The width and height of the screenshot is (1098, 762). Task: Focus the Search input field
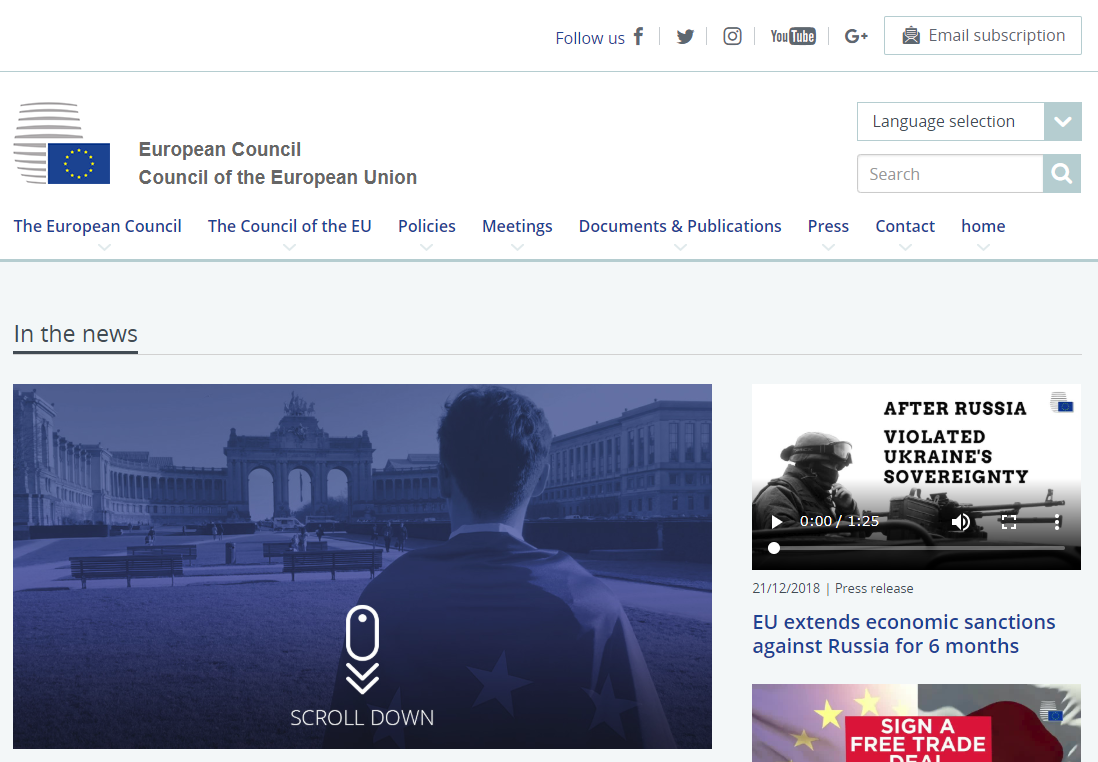(x=950, y=174)
